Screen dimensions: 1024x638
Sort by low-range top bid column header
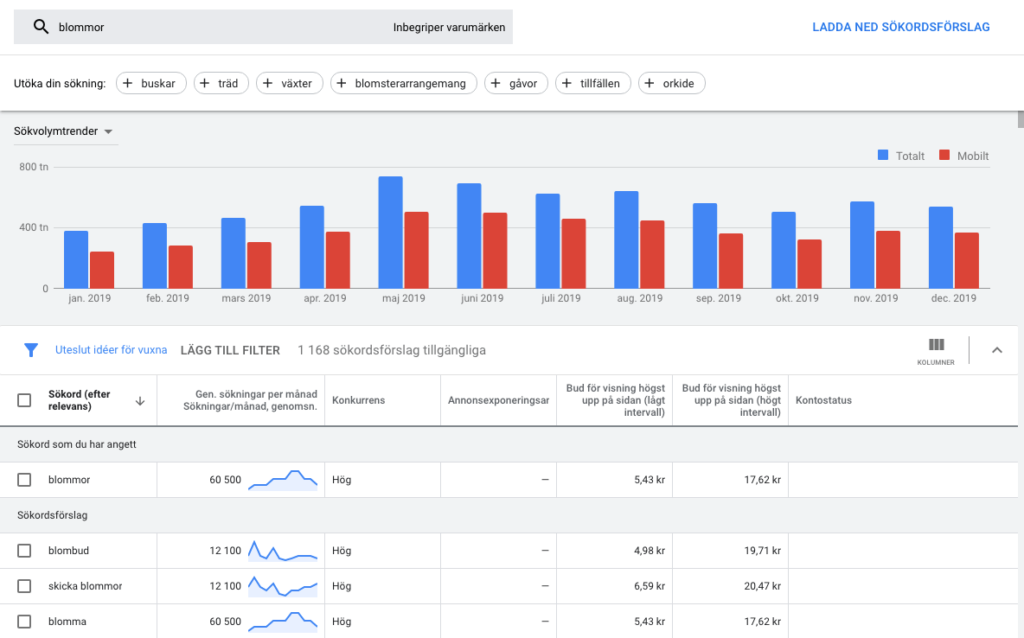615,400
